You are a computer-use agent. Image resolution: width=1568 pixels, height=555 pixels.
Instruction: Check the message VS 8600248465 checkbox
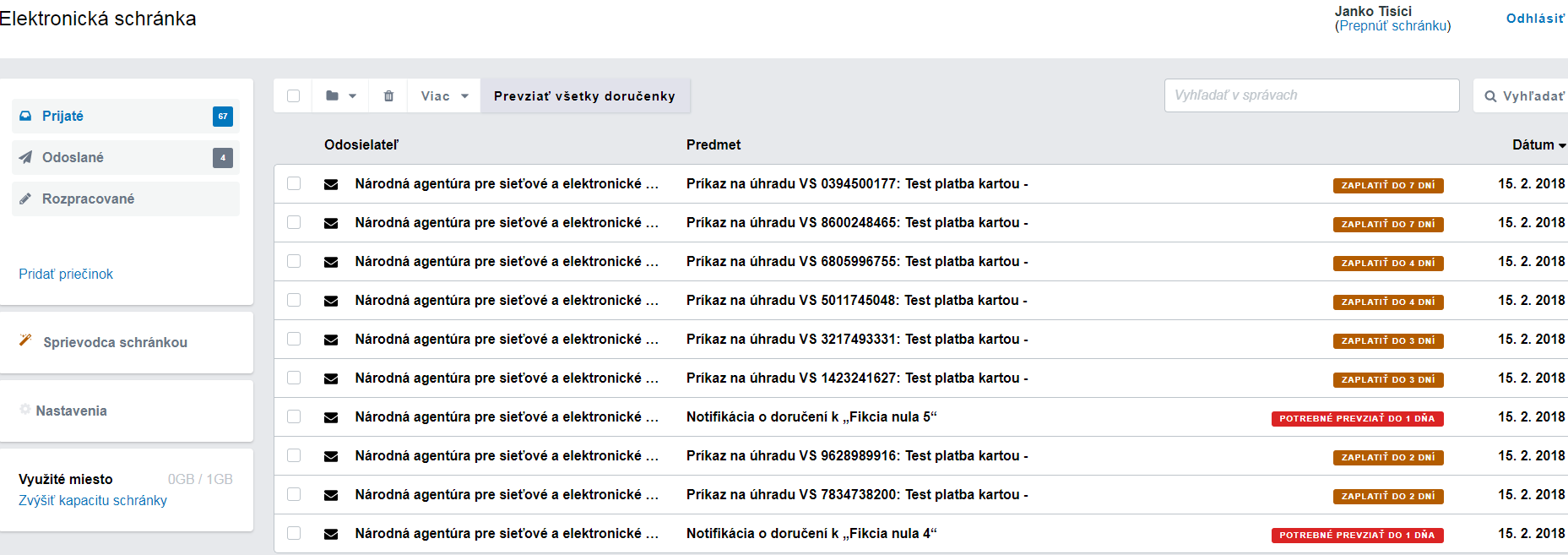click(x=294, y=222)
